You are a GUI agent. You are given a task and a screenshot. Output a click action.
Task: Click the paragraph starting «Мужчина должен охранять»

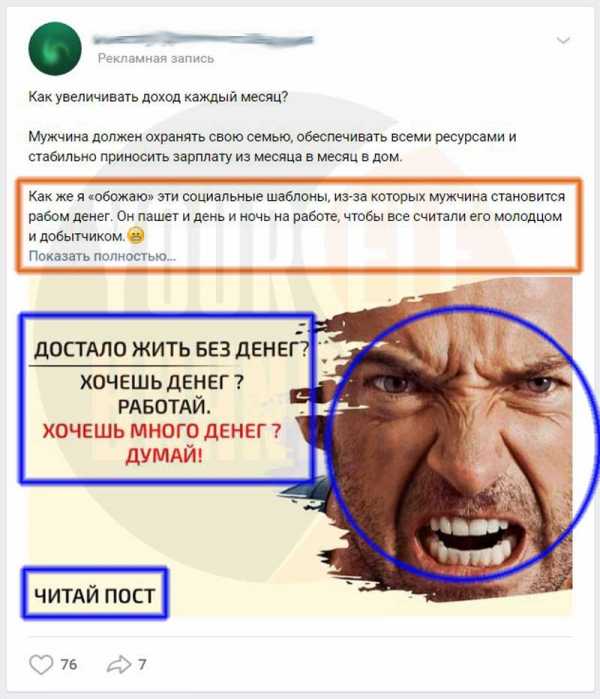(x=272, y=146)
